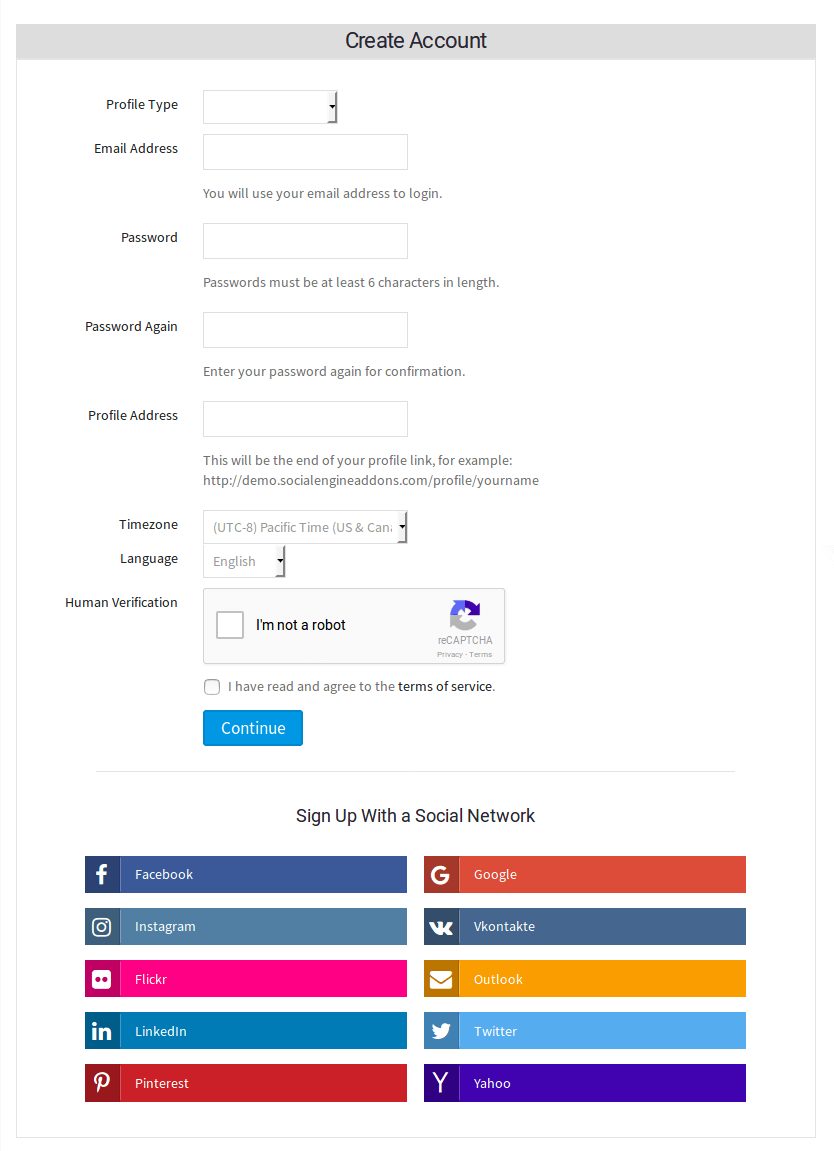Sign up with the Yahoo button

pyautogui.click(x=584, y=1083)
